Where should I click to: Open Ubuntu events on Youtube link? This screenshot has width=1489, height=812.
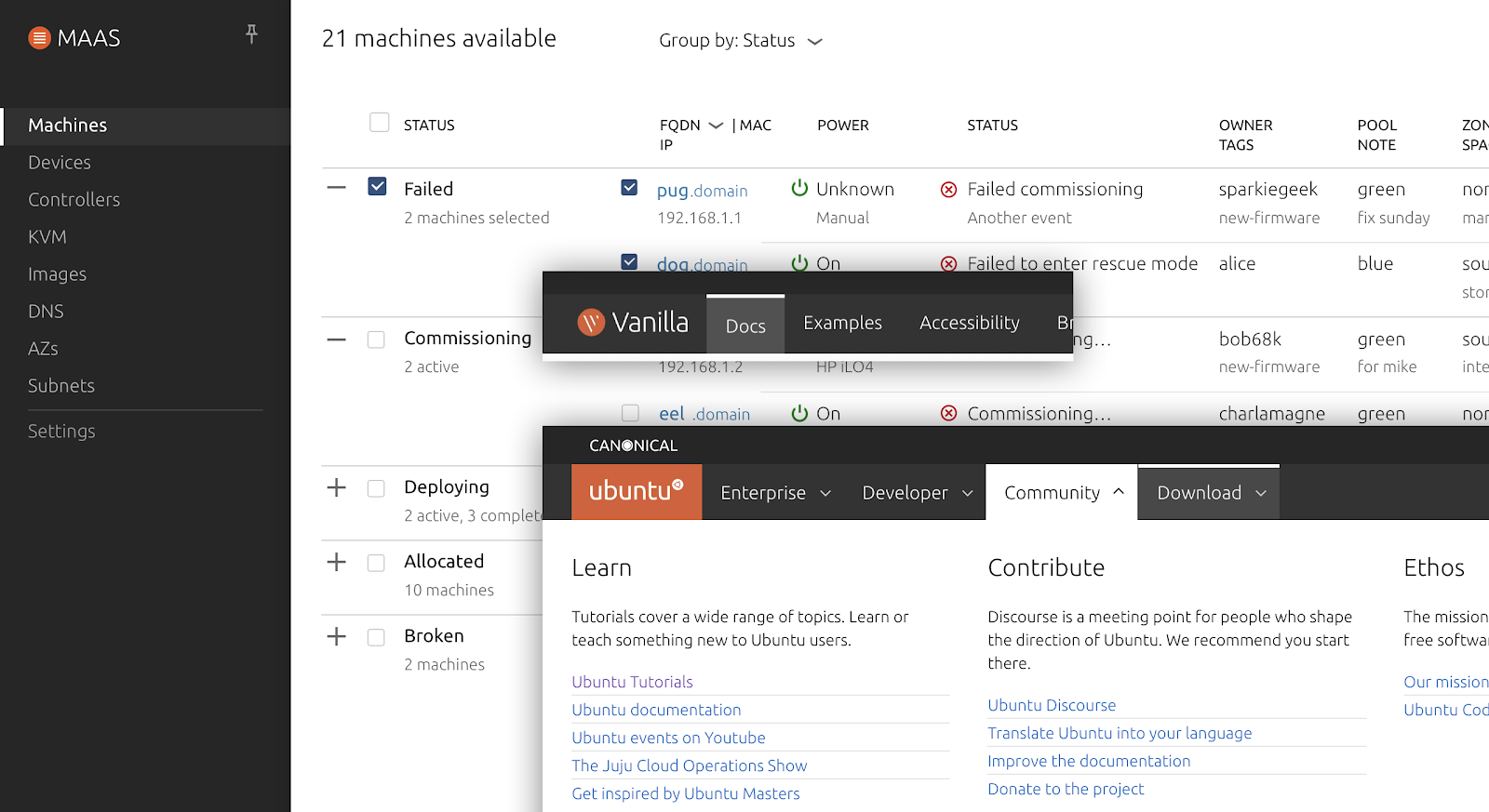pyautogui.click(x=668, y=738)
